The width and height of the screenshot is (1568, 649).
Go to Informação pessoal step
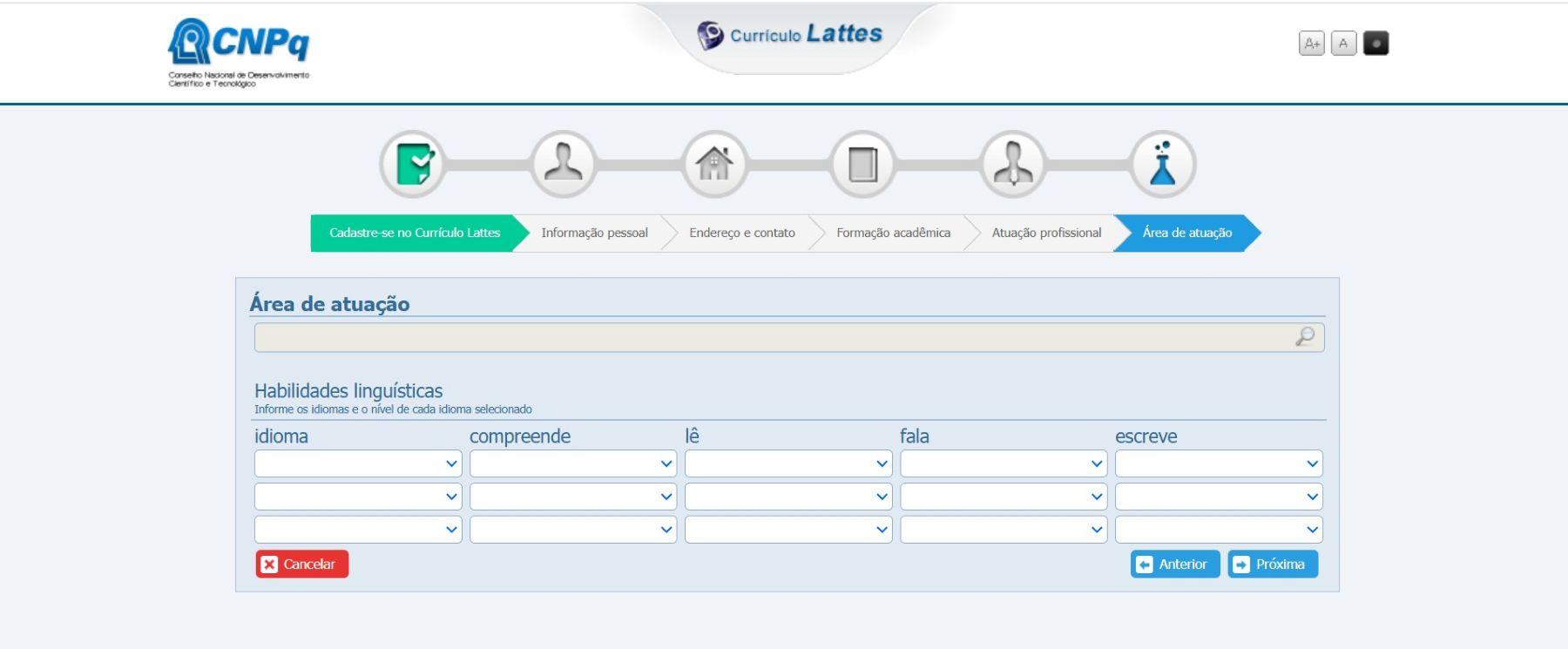pyautogui.click(x=594, y=233)
